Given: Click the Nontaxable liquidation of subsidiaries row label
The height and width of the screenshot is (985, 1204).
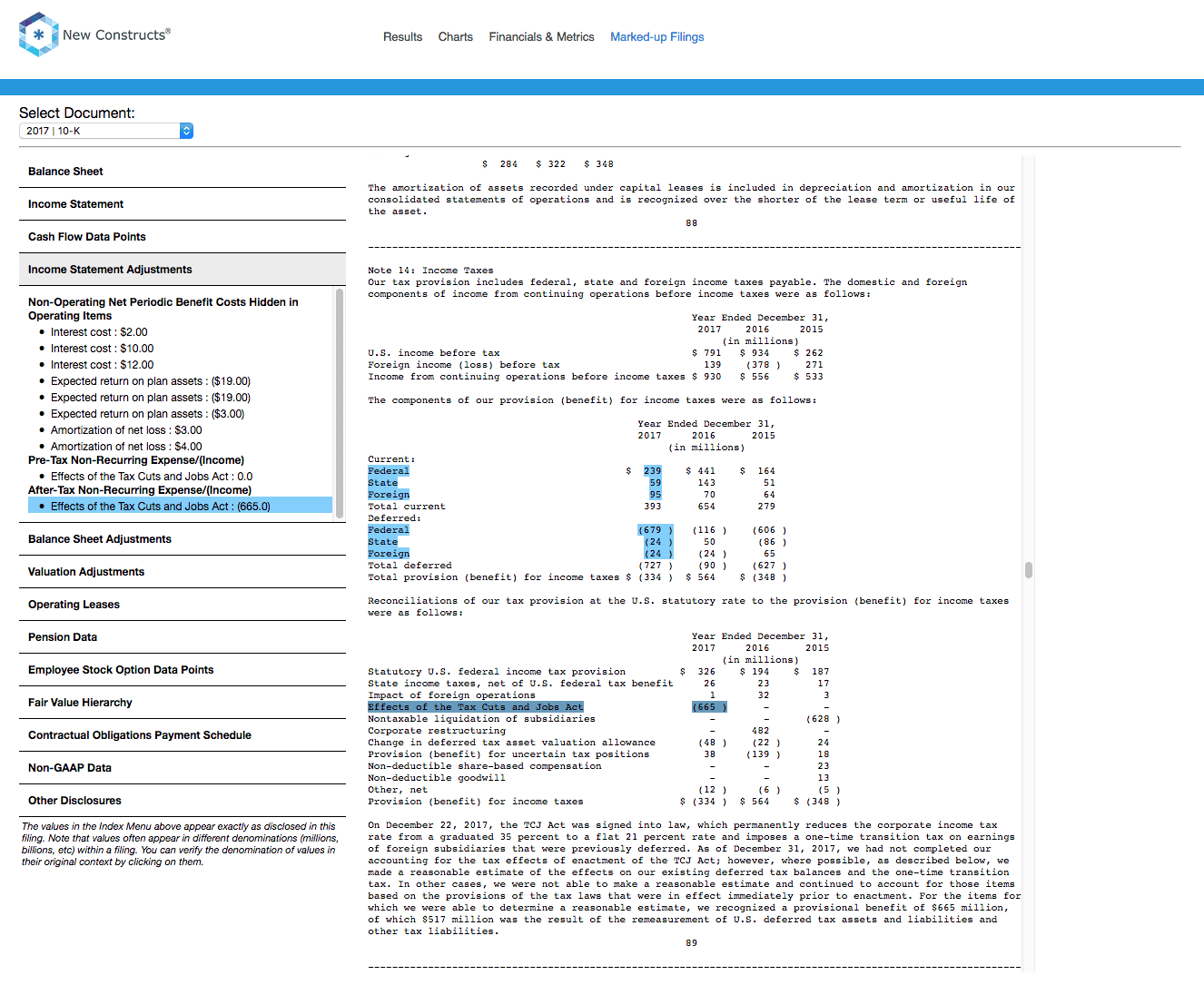Looking at the screenshot, I should [481, 719].
